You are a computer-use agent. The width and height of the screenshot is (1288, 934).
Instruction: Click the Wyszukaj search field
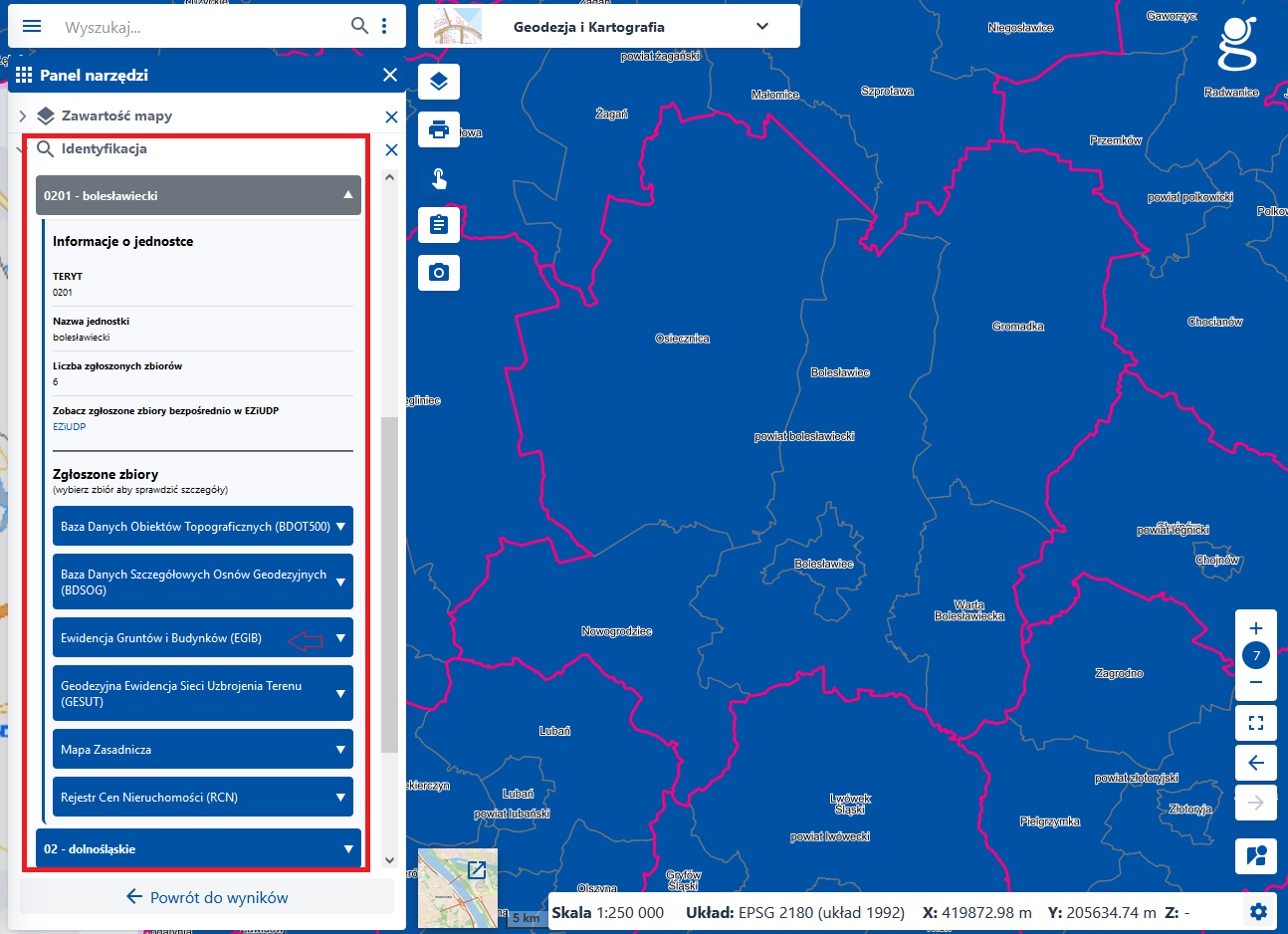[199, 27]
